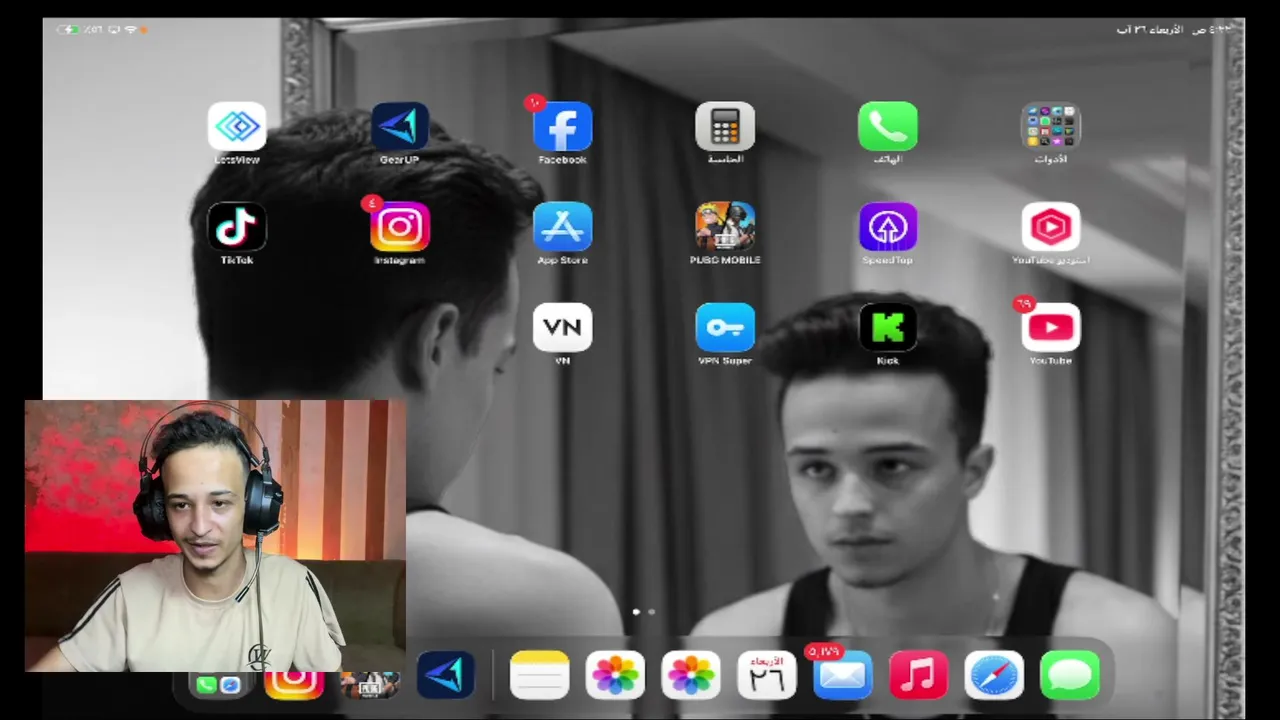
Task: Launch PUBG MOBILE from the home grid
Action: click(725, 227)
